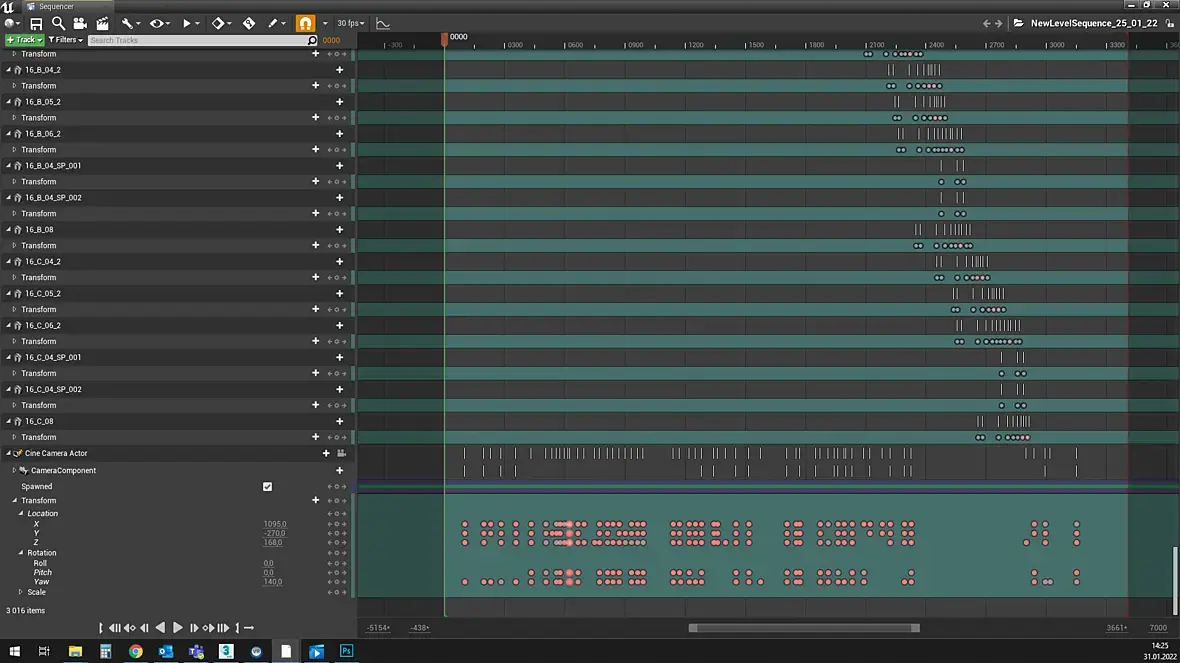Open File Explorer from the taskbar

pos(75,651)
